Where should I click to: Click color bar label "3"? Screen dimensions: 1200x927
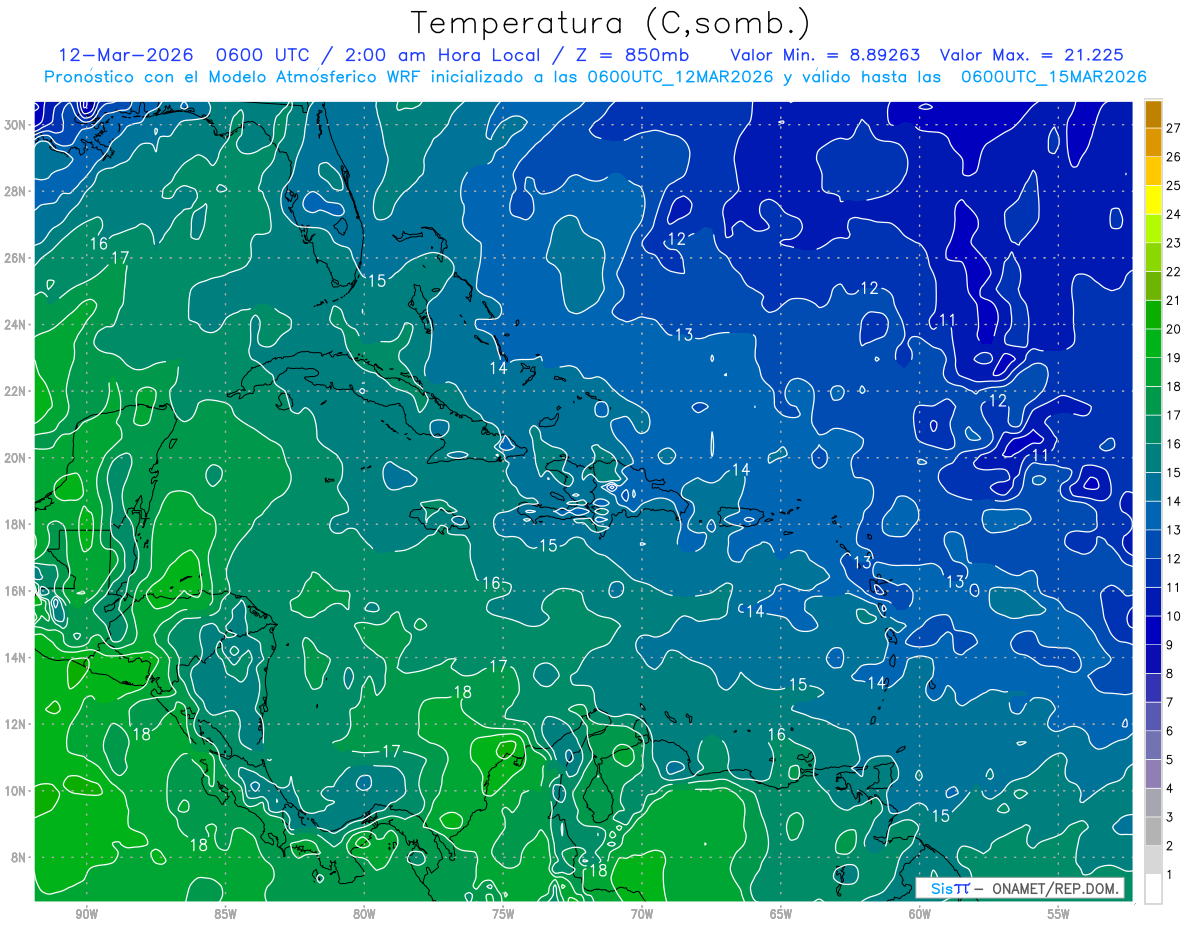pos(1170,818)
